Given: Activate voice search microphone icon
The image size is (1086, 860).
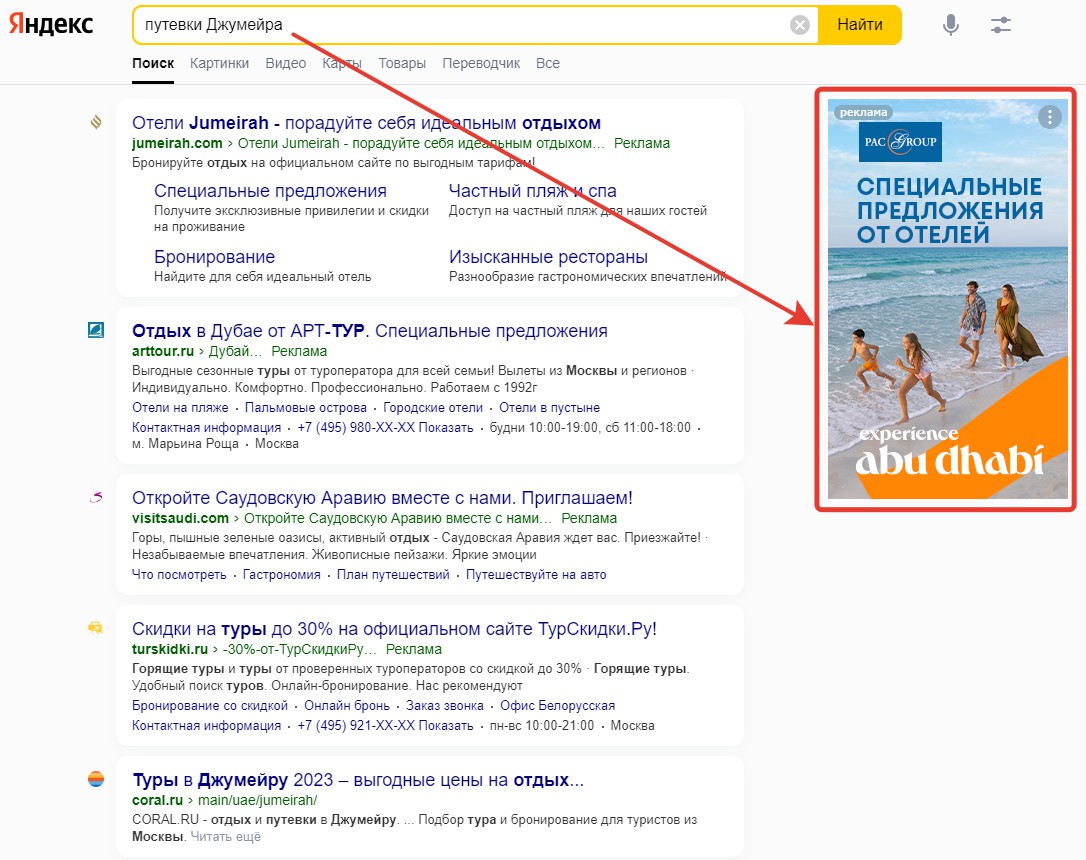Looking at the screenshot, I should pos(951,25).
